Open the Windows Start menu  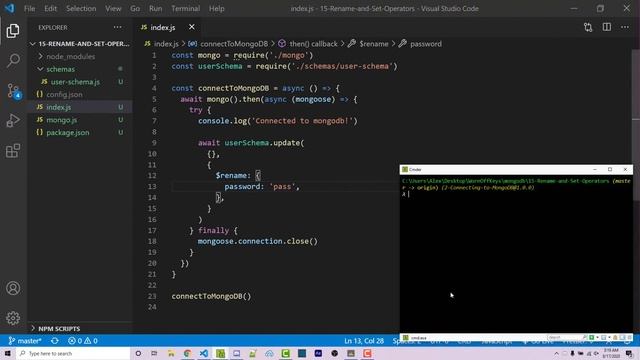(x=7, y=353)
